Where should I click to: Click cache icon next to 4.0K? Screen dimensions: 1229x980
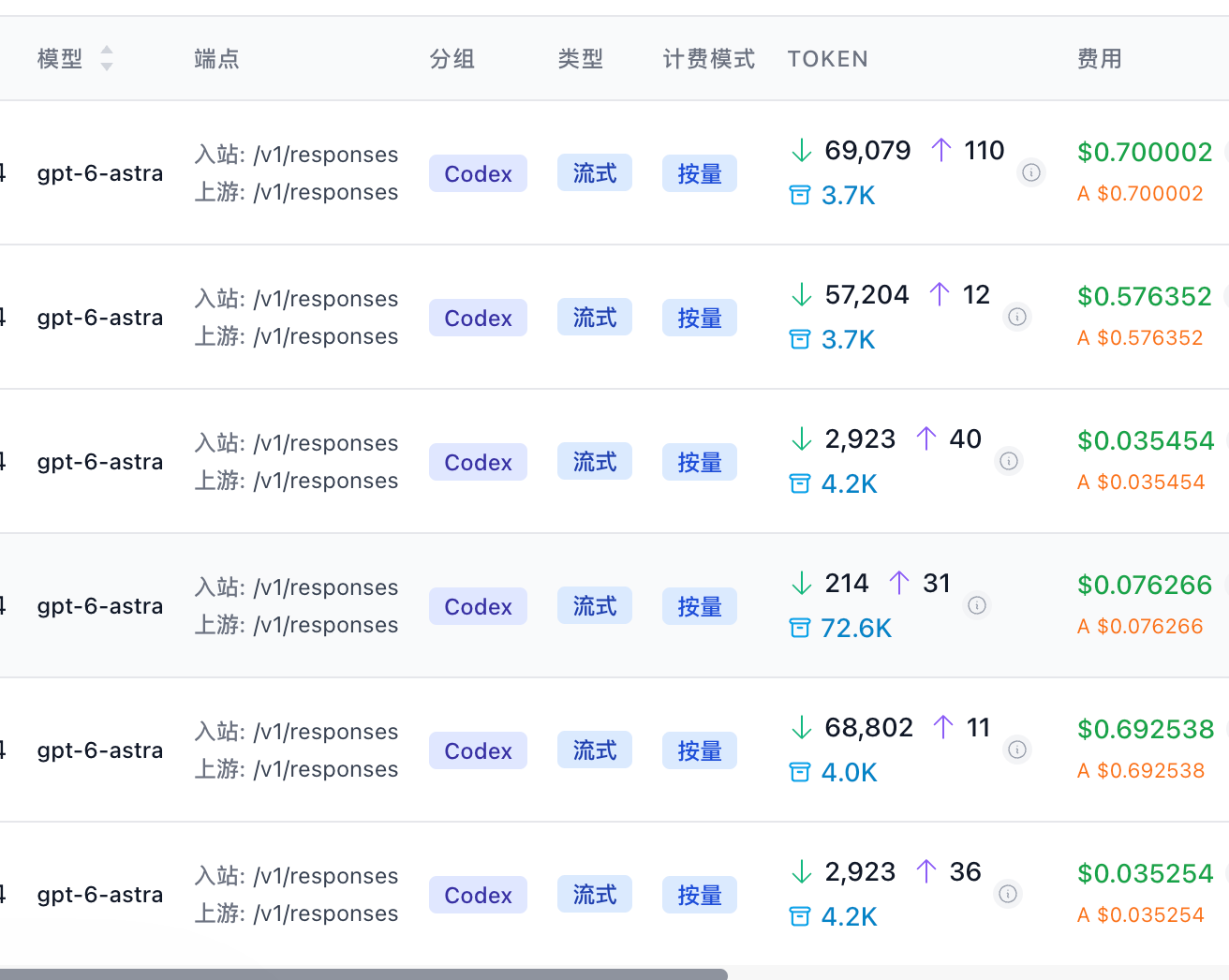click(x=800, y=772)
